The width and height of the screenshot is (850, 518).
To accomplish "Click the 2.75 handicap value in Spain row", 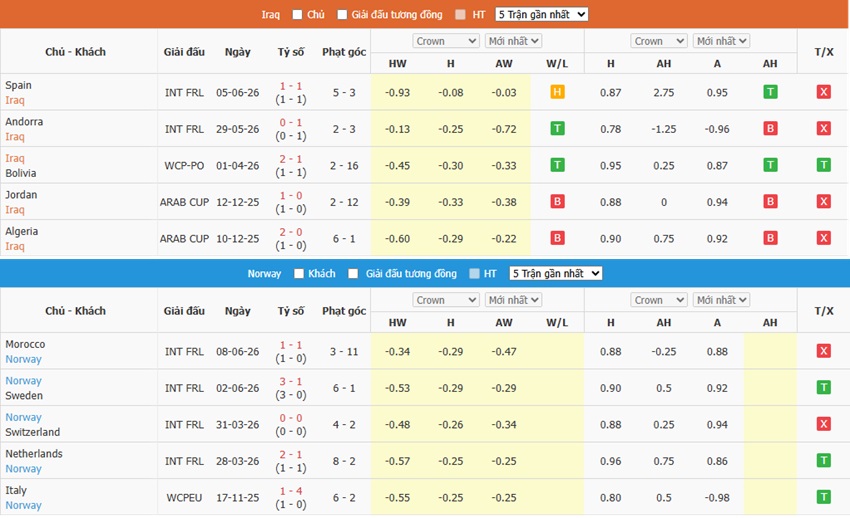I will [x=664, y=93].
